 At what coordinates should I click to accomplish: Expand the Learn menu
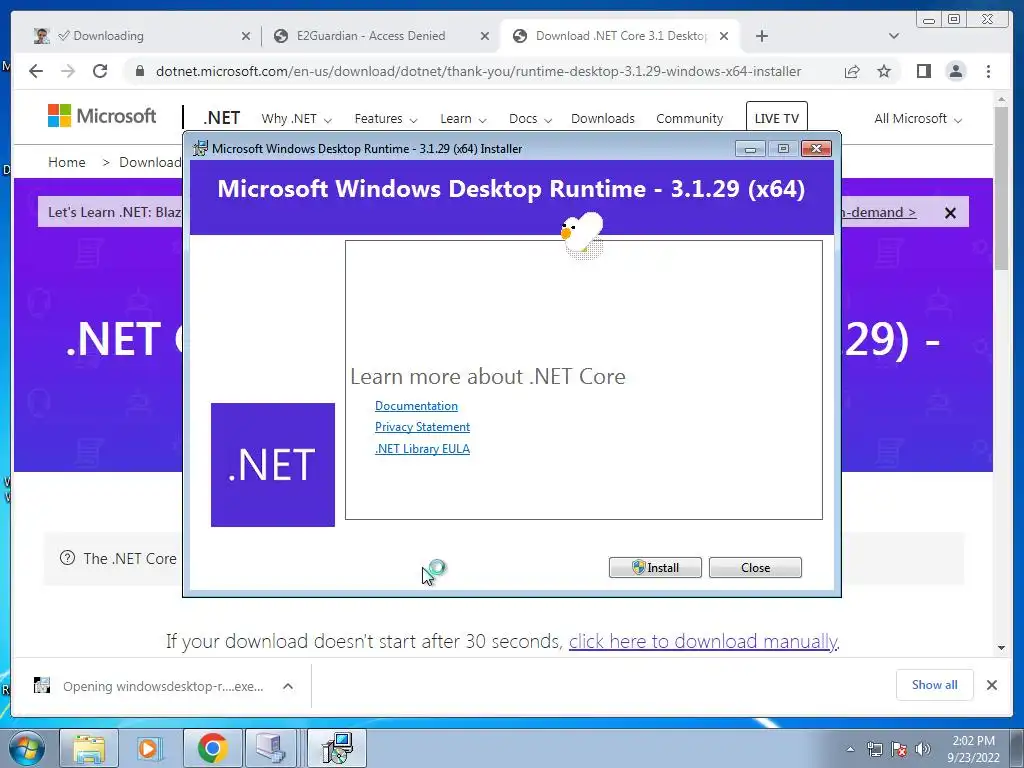tap(463, 119)
